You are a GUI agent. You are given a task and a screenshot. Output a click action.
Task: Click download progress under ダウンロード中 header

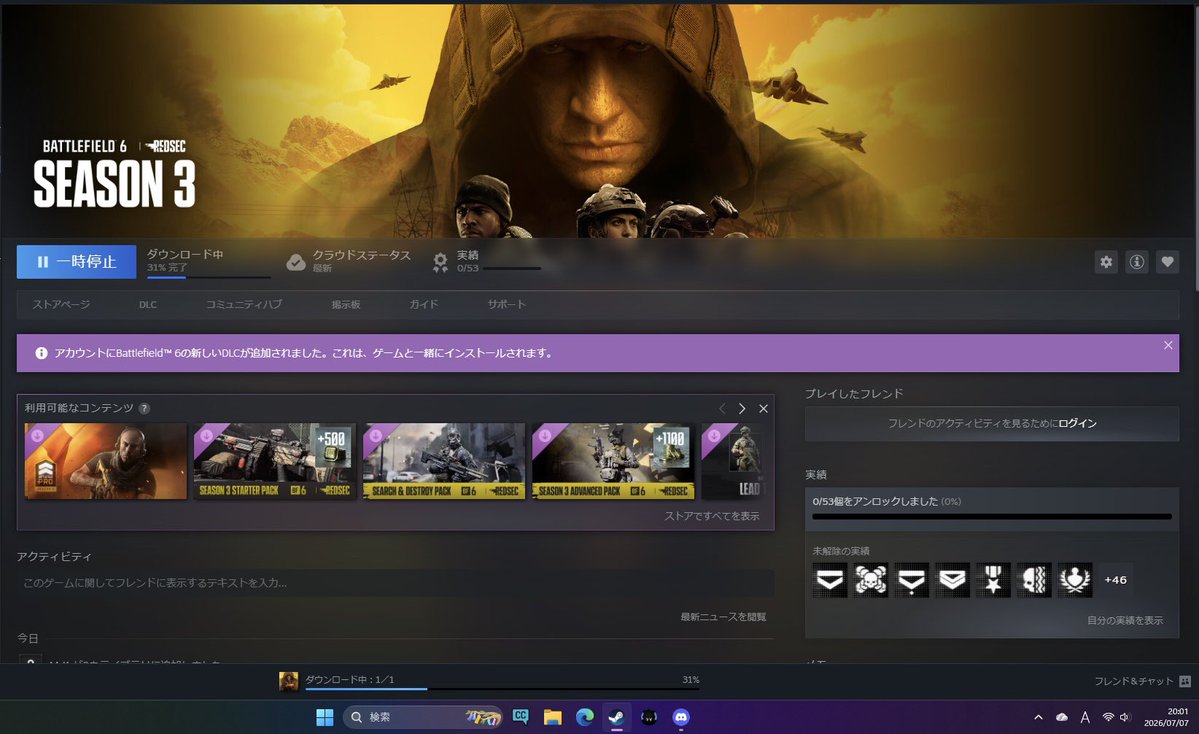coord(209,277)
